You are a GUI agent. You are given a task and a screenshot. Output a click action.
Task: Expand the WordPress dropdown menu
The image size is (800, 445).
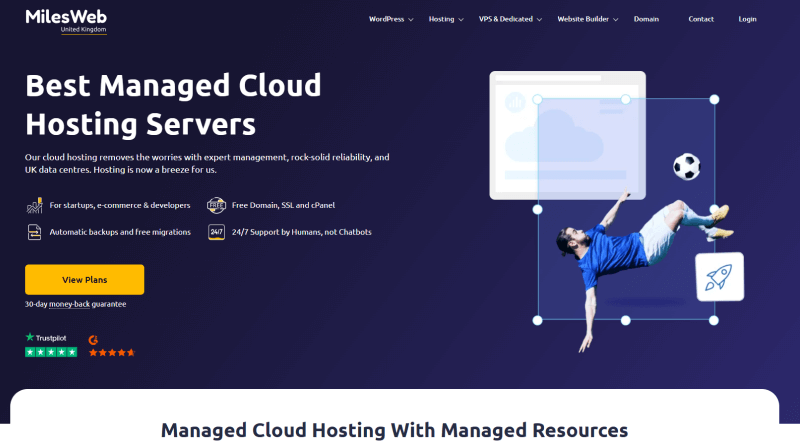[391, 19]
